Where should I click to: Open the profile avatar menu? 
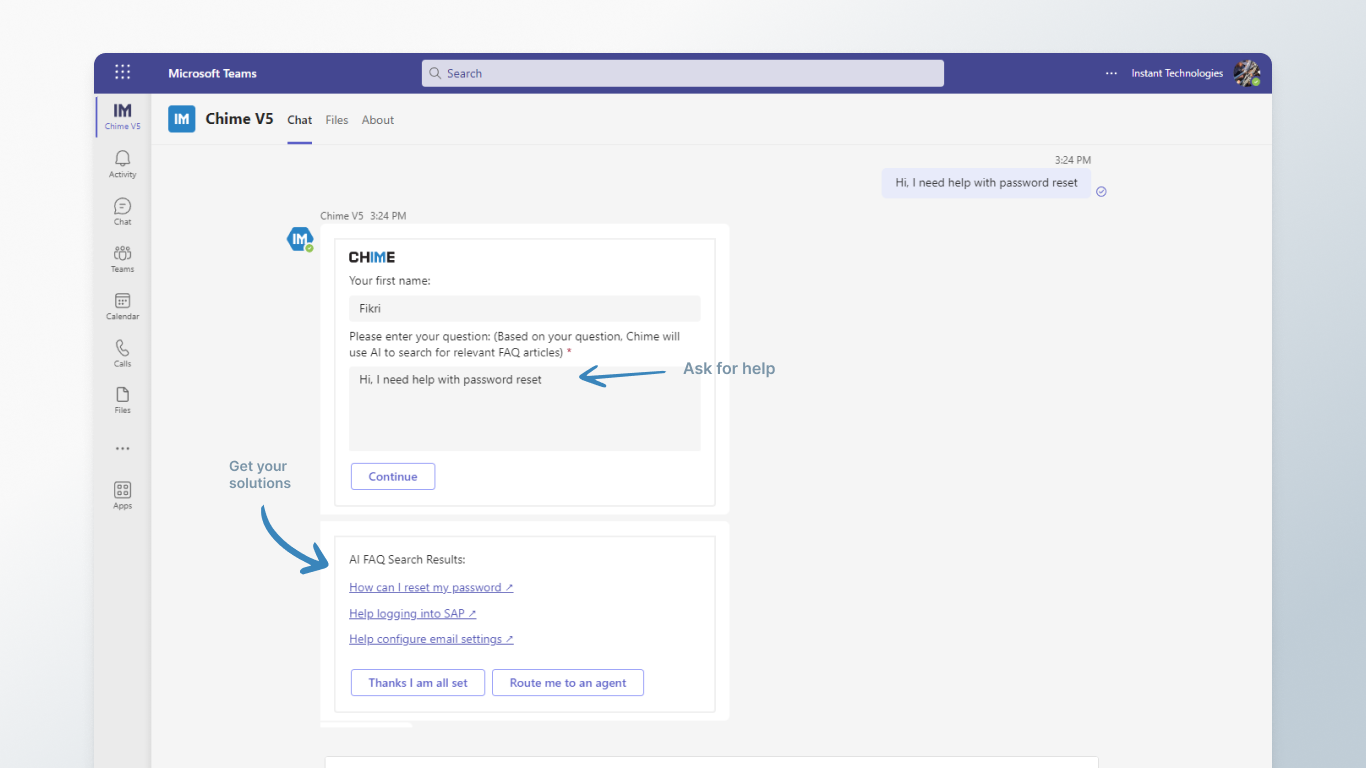[x=1246, y=73]
